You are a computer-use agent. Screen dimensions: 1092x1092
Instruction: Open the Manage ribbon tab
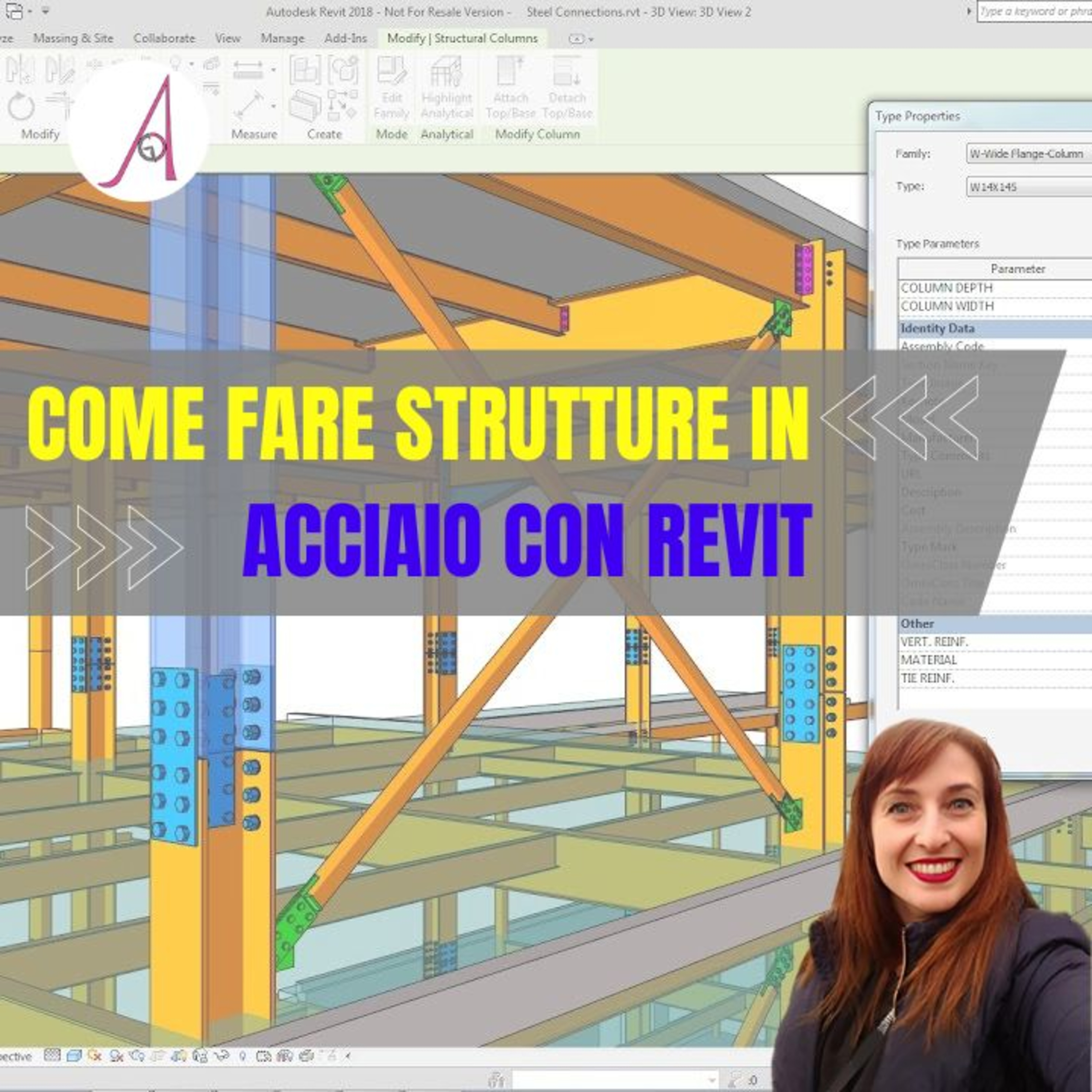point(282,39)
